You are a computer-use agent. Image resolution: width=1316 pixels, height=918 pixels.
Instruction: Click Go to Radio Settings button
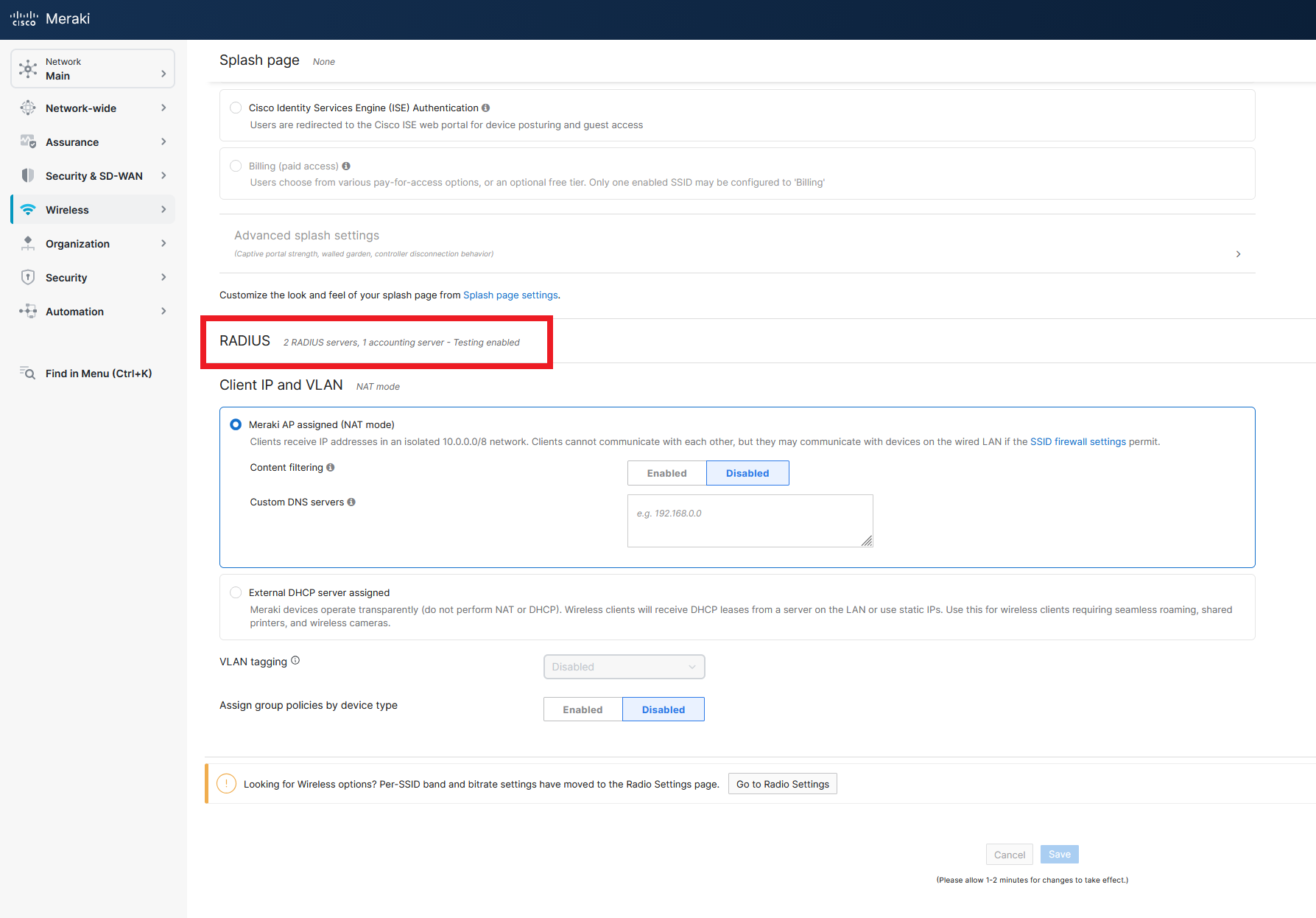pyautogui.click(x=783, y=784)
